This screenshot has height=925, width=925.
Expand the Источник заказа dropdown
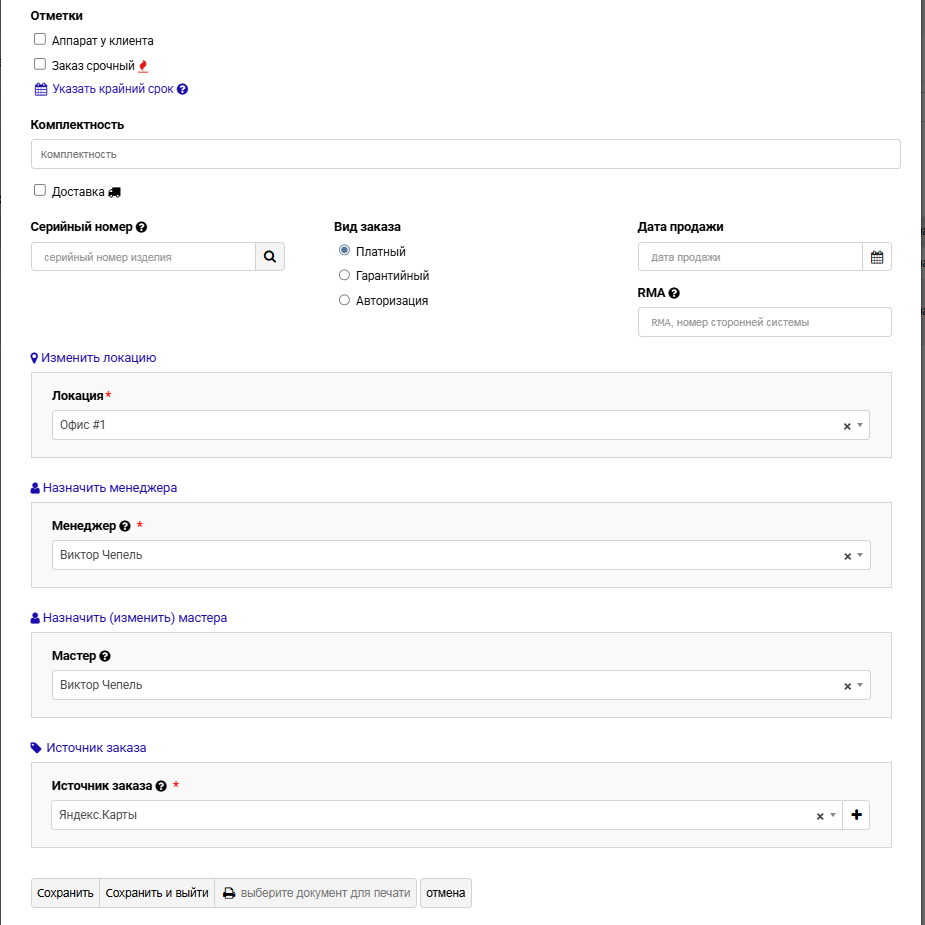pos(832,815)
